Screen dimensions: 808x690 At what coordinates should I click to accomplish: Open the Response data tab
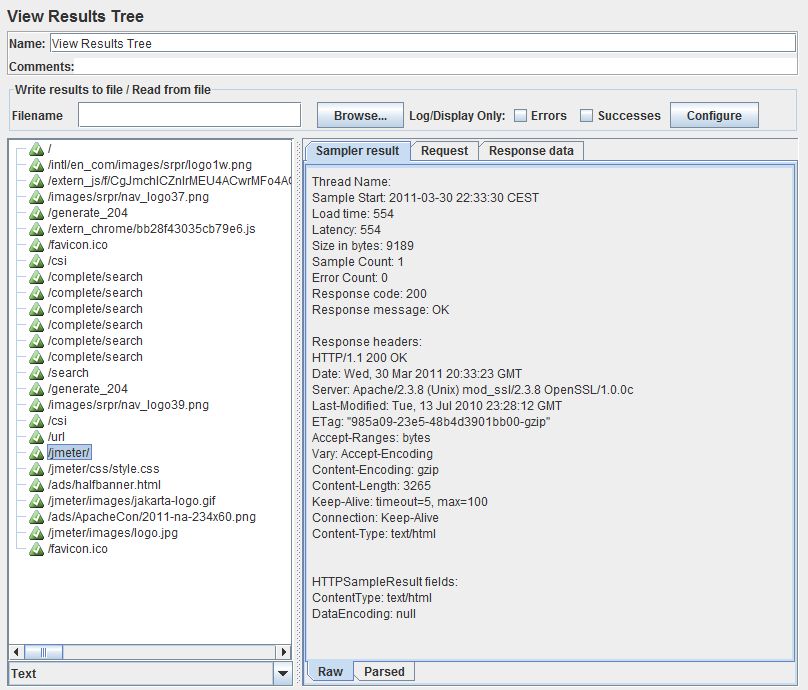point(531,151)
